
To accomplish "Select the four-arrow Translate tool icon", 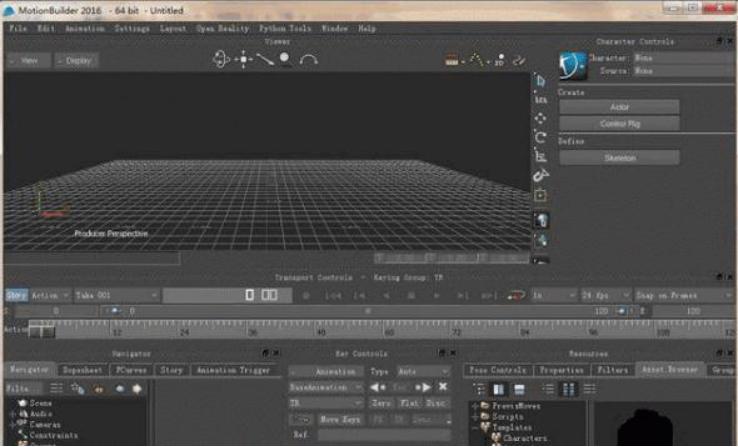I will click(x=541, y=118).
